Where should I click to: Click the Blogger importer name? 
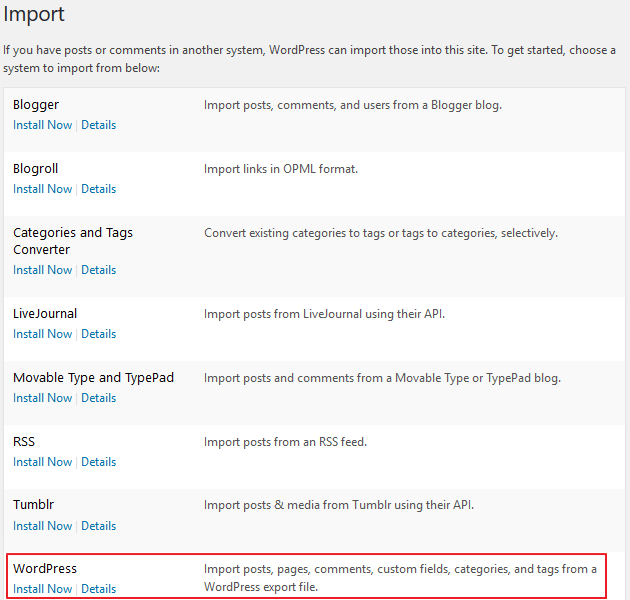click(x=36, y=105)
